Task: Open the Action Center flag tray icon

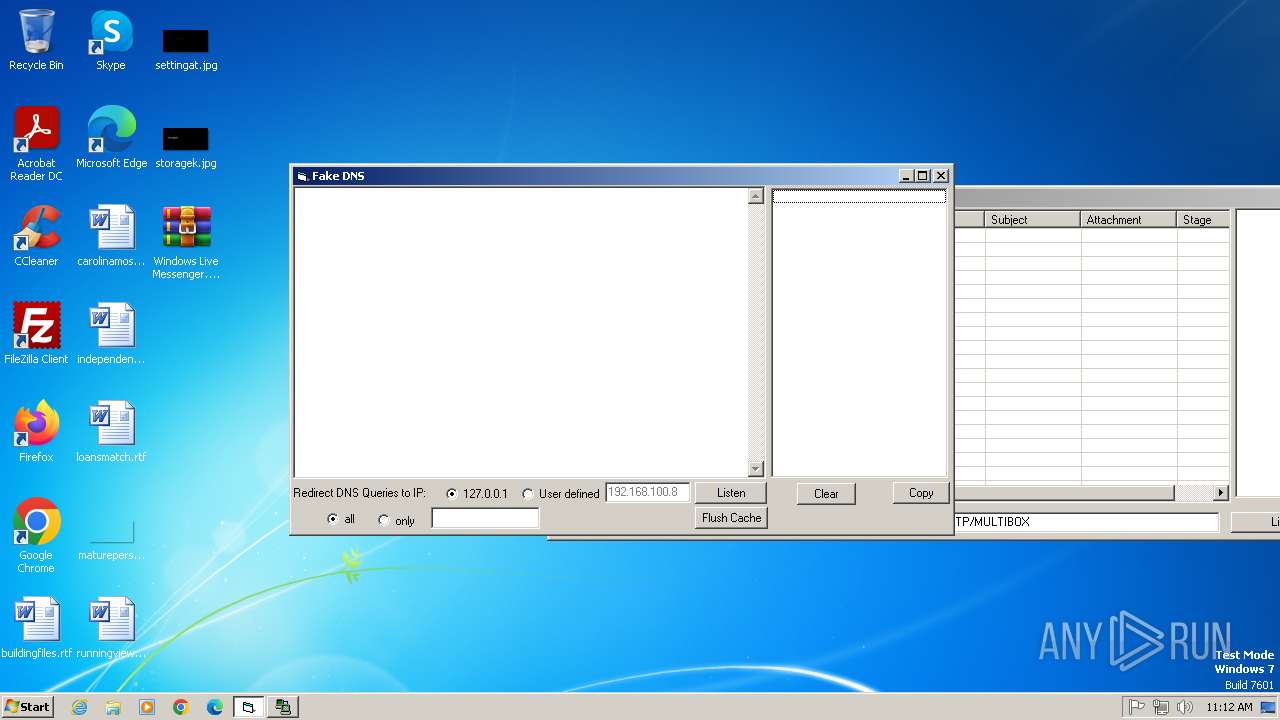Action: pyautogui.click(x=1136, y=707)
